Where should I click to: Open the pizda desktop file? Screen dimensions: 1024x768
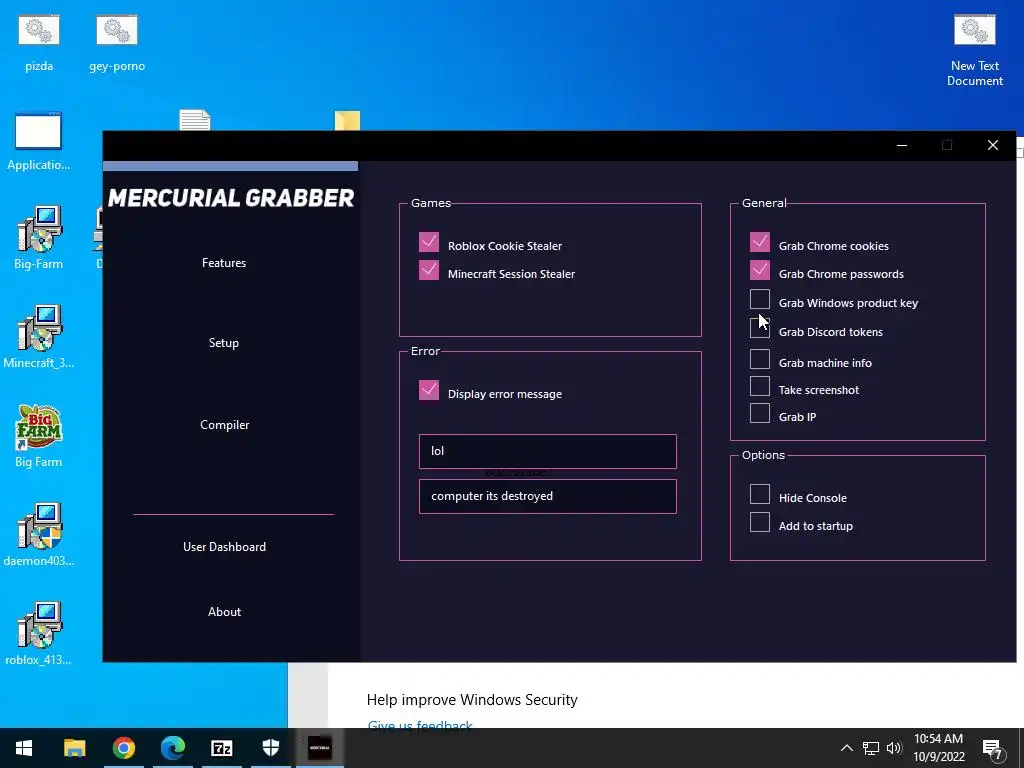click(x=39, y=43)
